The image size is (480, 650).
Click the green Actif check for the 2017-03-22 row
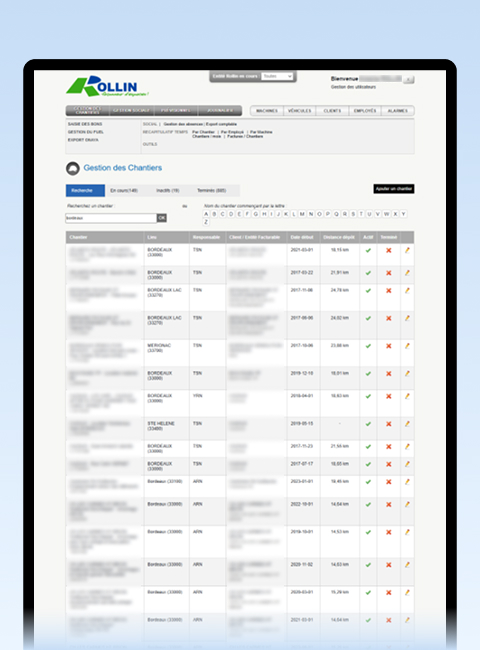click(368, 273)
